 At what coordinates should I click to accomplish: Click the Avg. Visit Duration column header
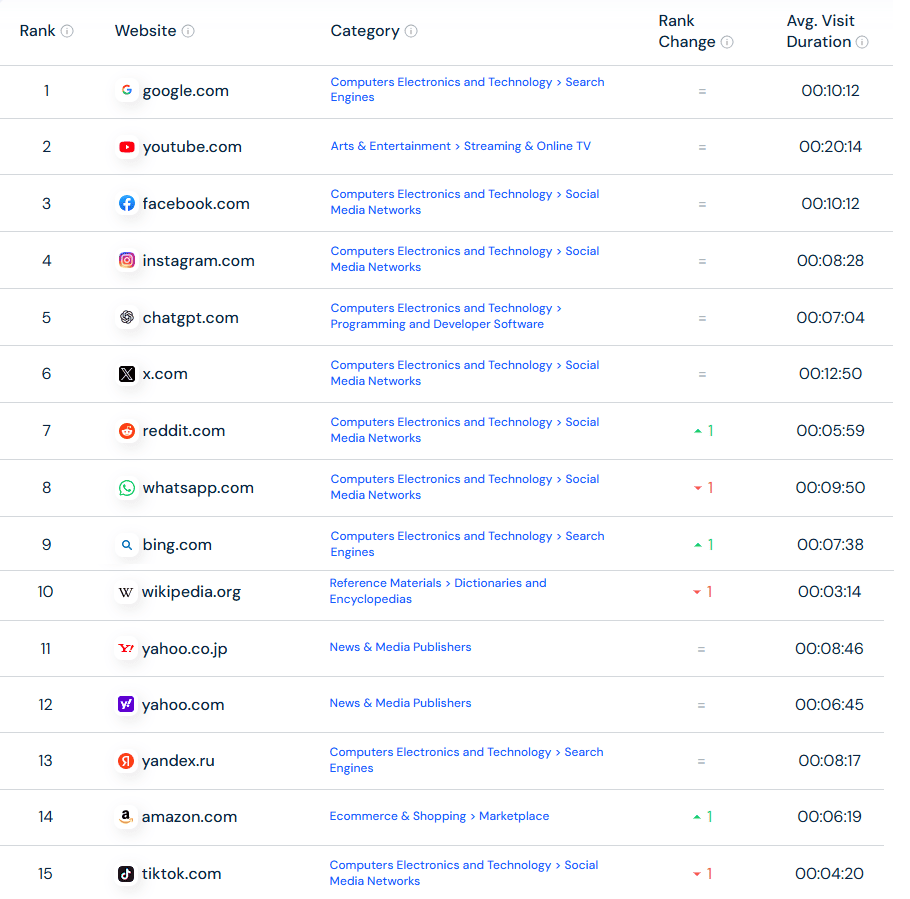click(x=820, y=31)
